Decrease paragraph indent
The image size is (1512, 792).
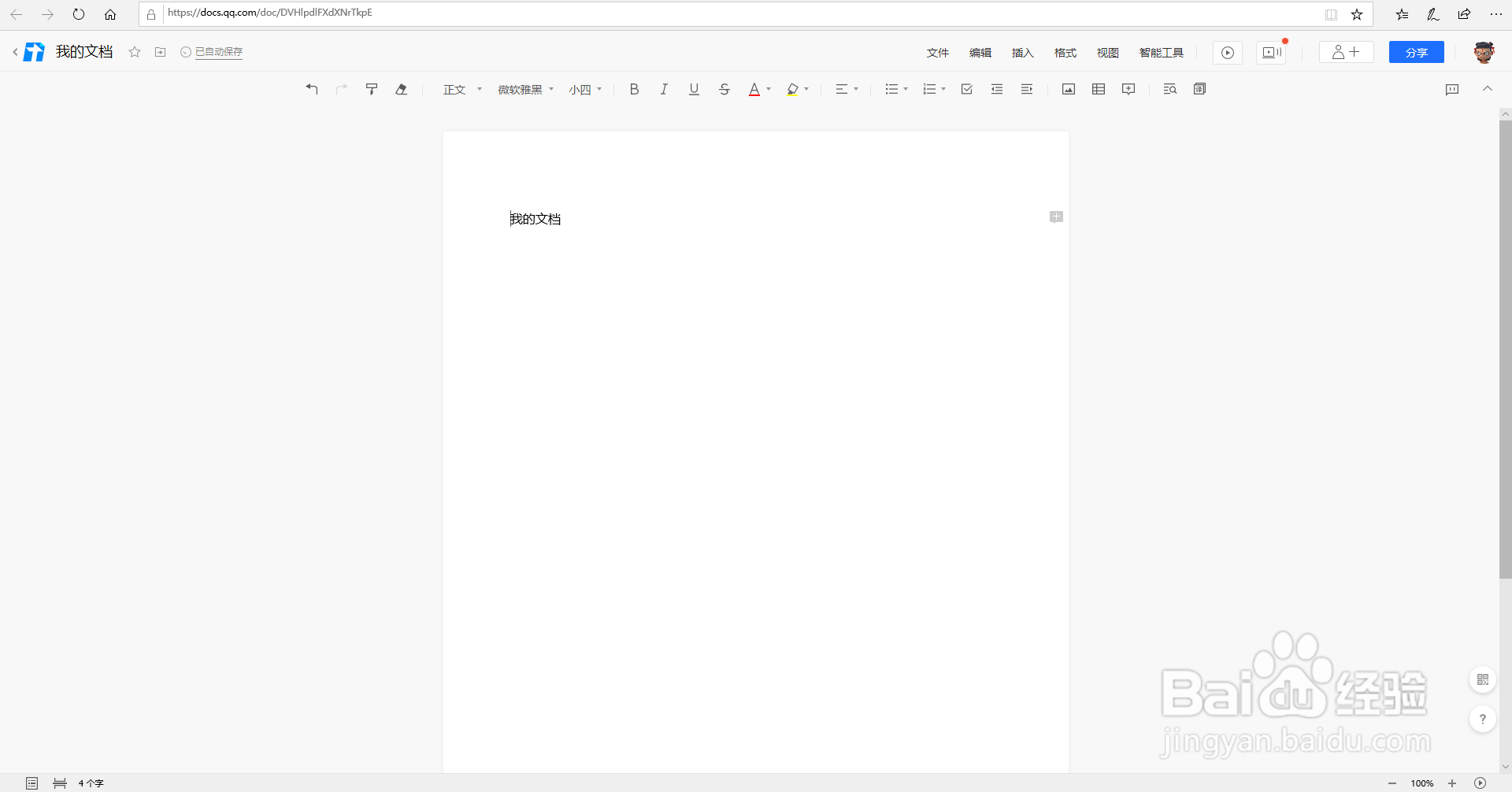click(x=997, y=89)
